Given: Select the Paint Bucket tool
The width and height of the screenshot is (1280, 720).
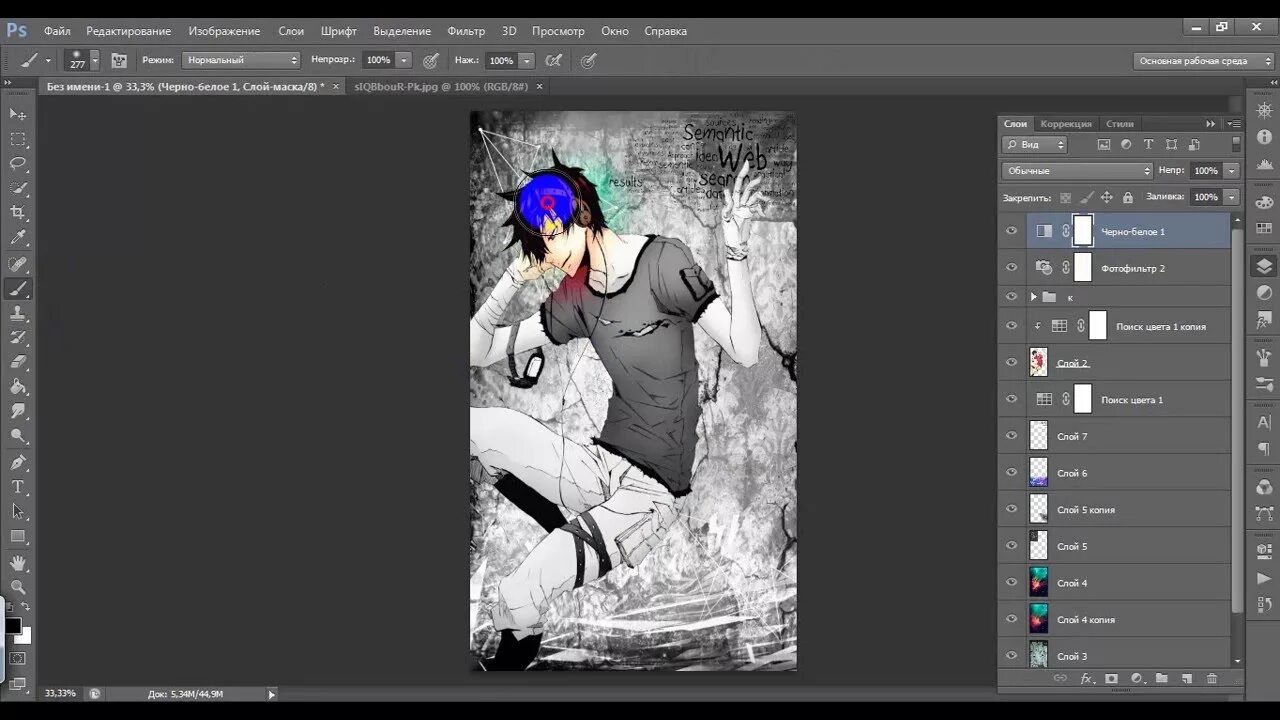Looking at the screenshot, I should coord(18,387).
